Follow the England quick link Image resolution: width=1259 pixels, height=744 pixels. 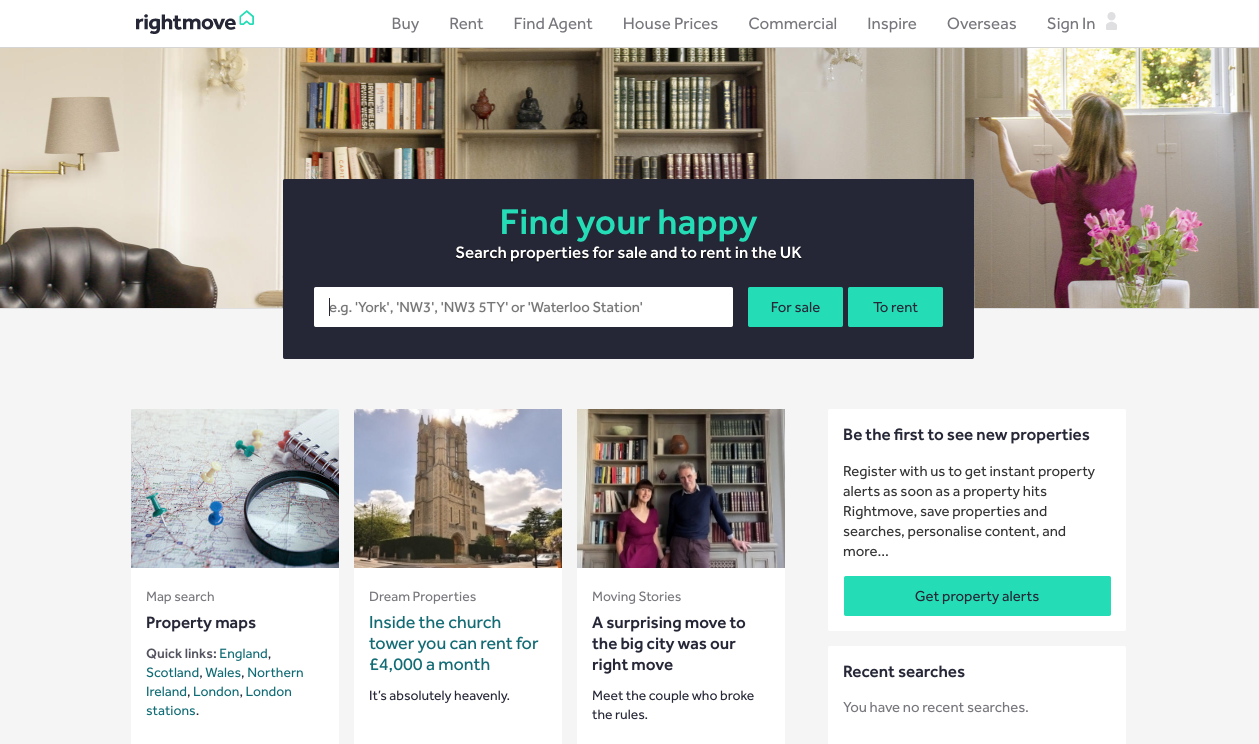point(243,654)
